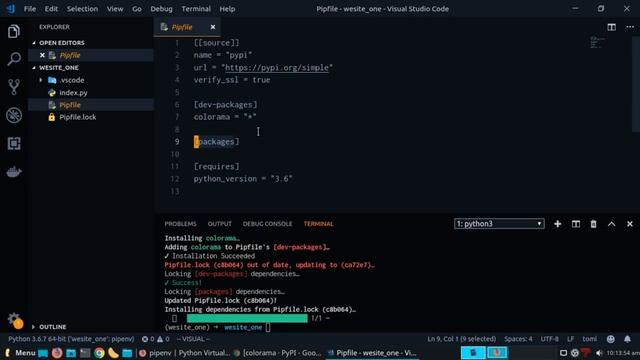Click the editor vertical scrollbar

[636, 84]
